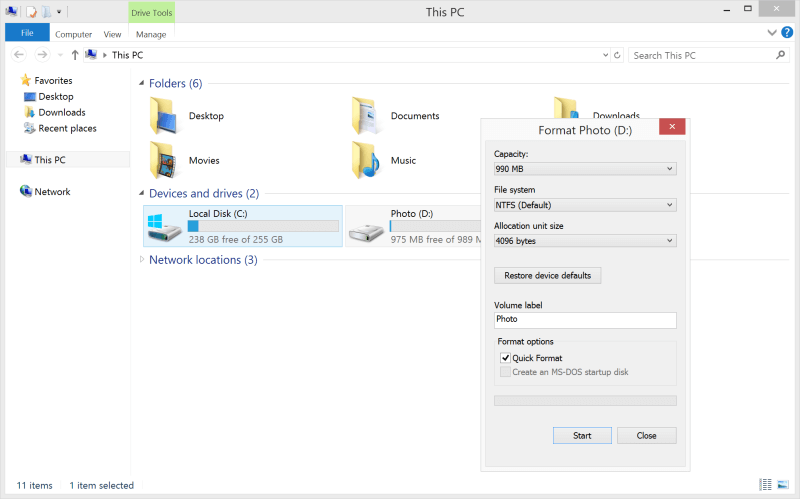Image resolution: width=800 pixels, height=499 pixels.
Task: Click the Volume label input field
Action: 585,320
